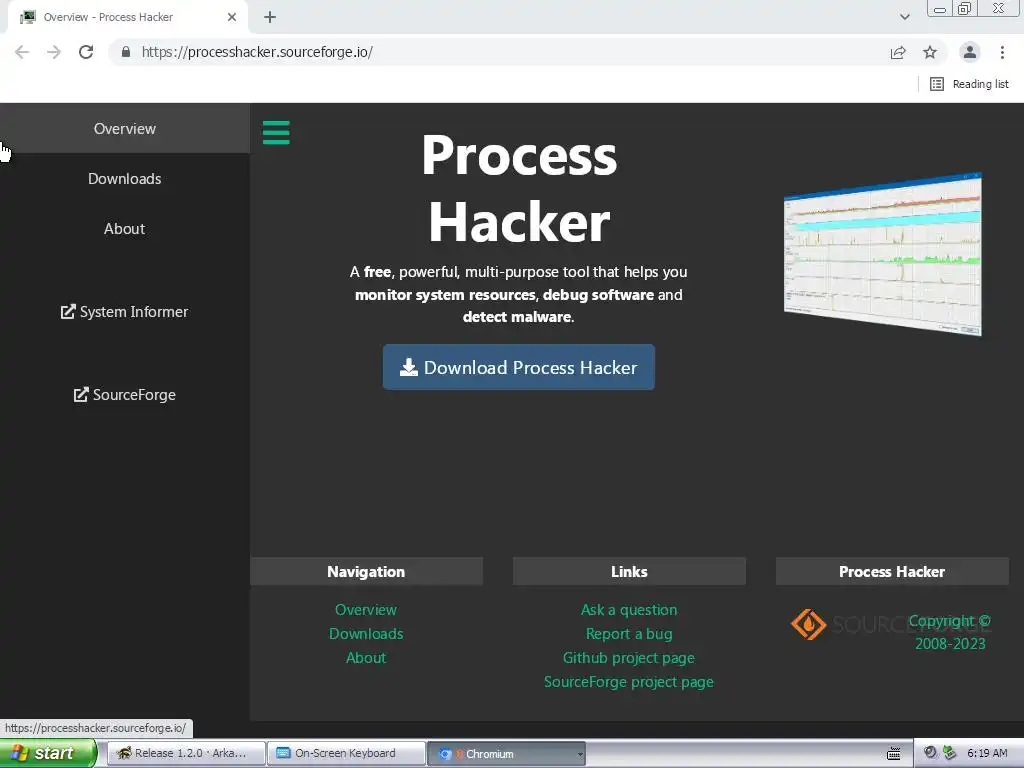Screen dimensions: 1024x768
Task: Open the Reading list panel
Action: (969, 84)
